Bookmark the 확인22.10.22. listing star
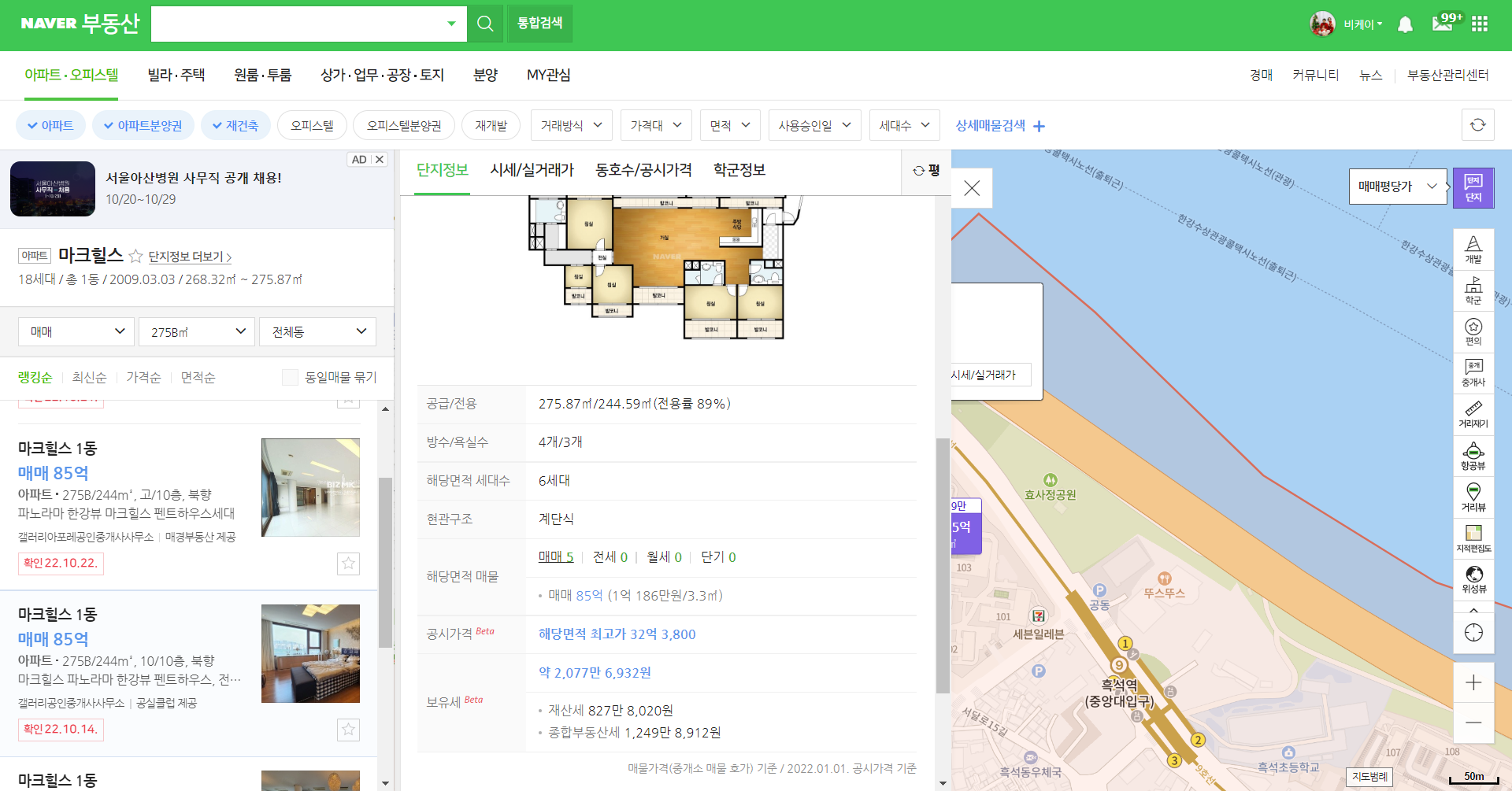Viewport: 1512px width, 791px height. pos(348,564)
